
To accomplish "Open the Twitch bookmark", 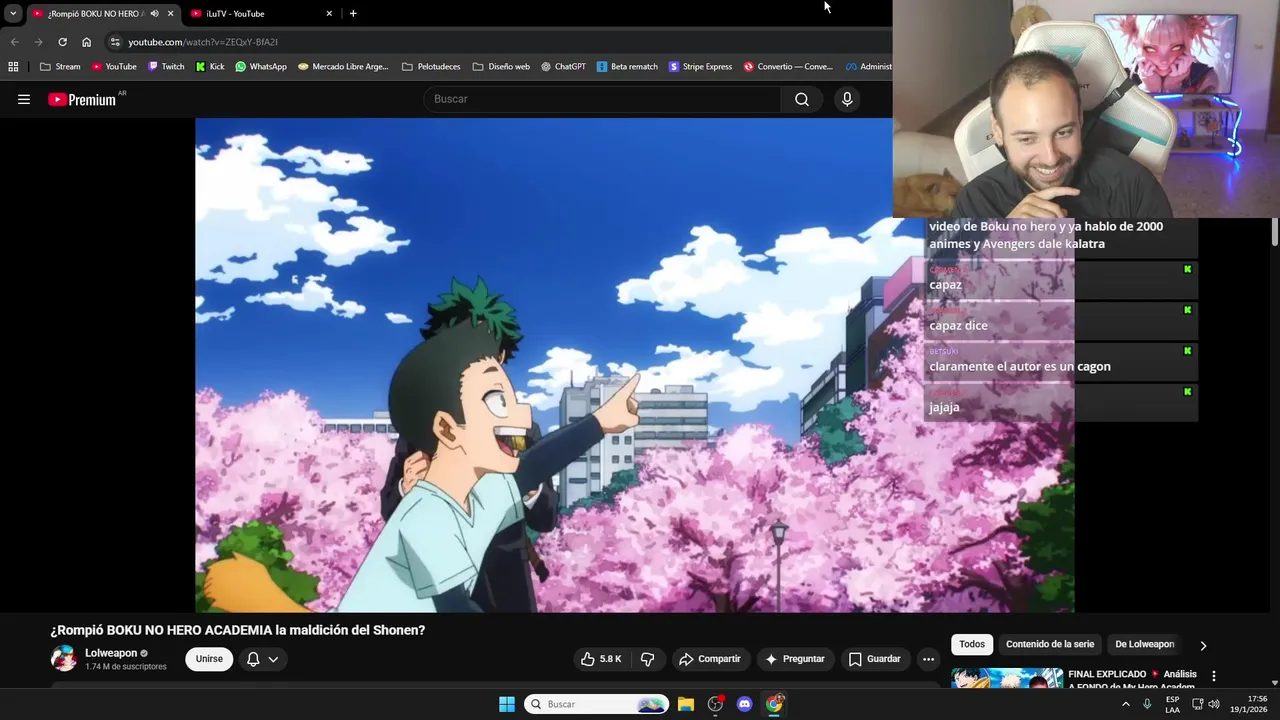I will [x=166, y=67].
